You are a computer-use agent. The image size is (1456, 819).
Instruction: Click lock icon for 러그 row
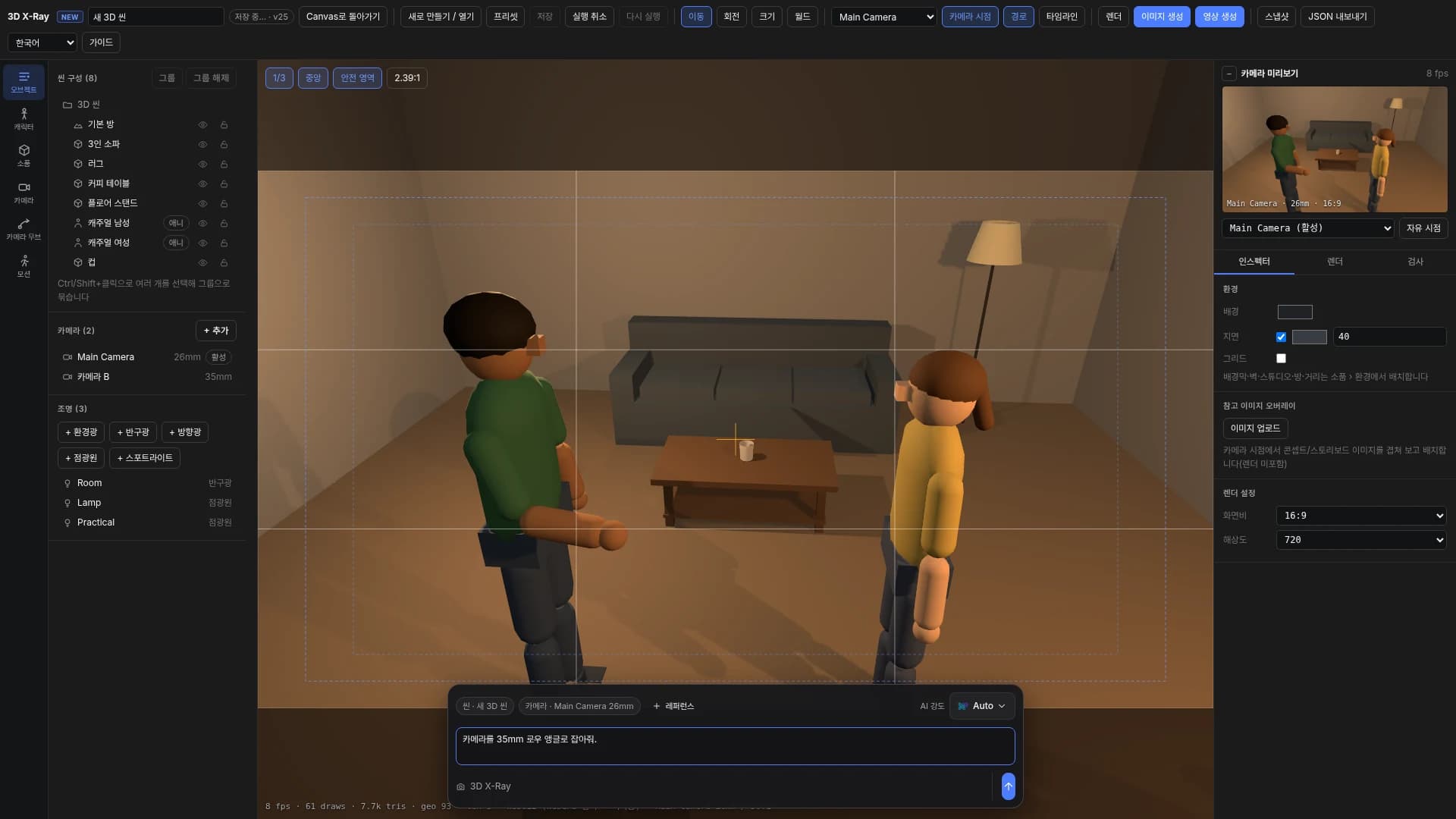pyautogui.click(x=224, y=164)
